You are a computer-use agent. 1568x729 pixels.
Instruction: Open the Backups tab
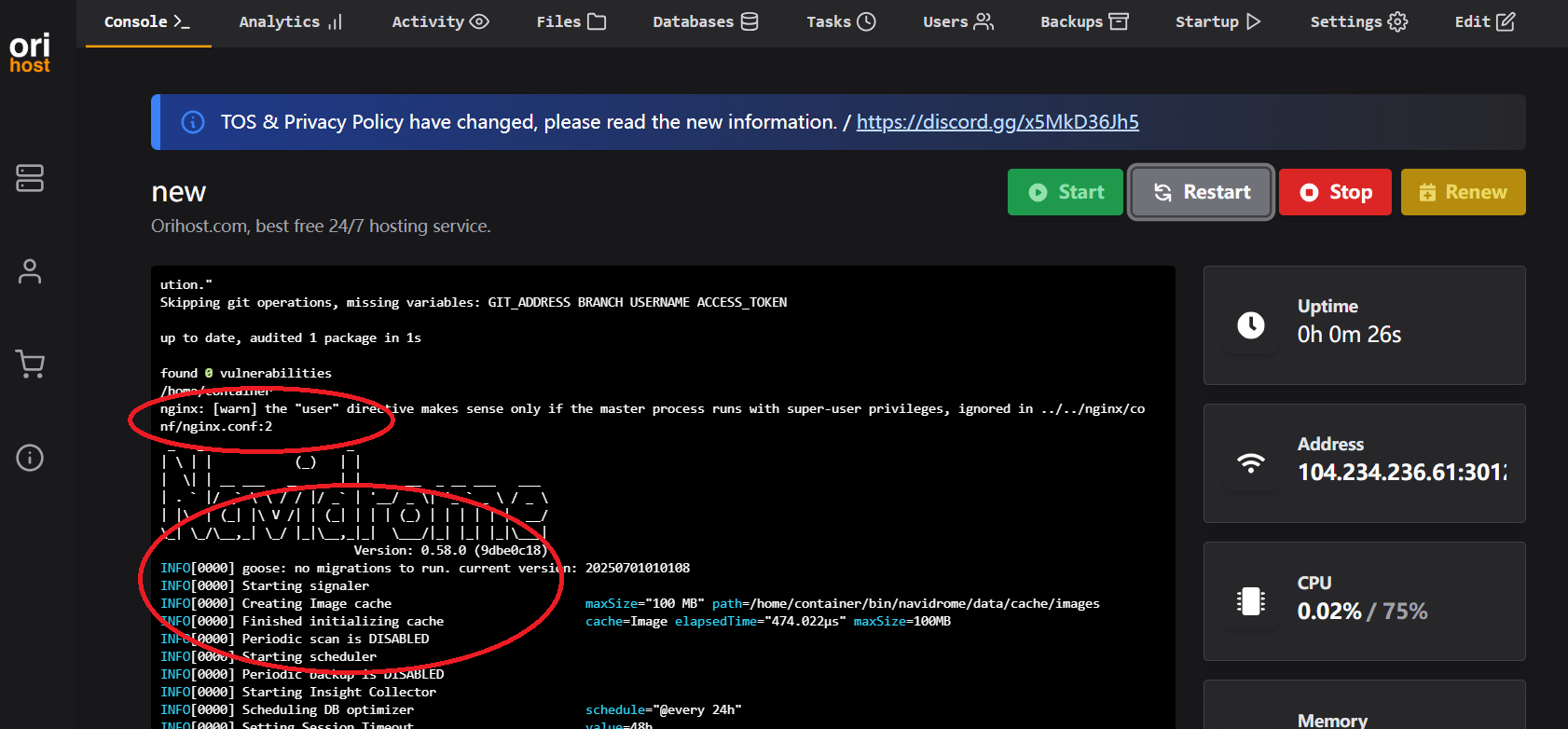coord(1083,22)
